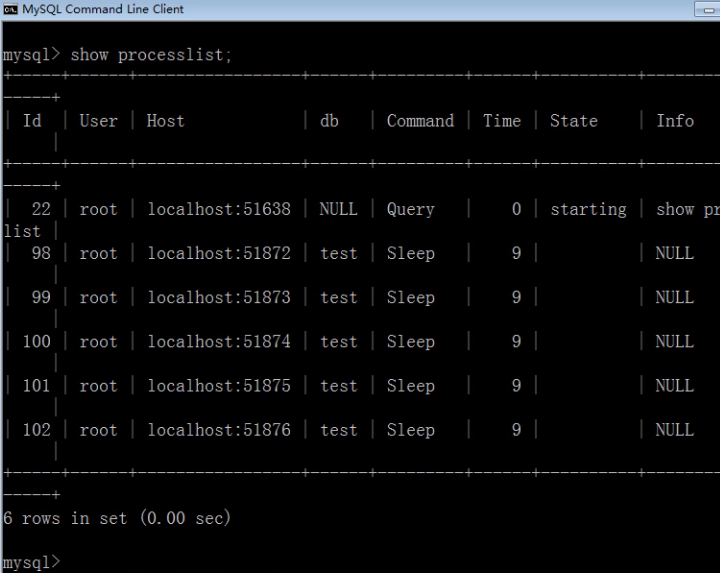Click the 'Query' command in row 22

pos(411,210)
